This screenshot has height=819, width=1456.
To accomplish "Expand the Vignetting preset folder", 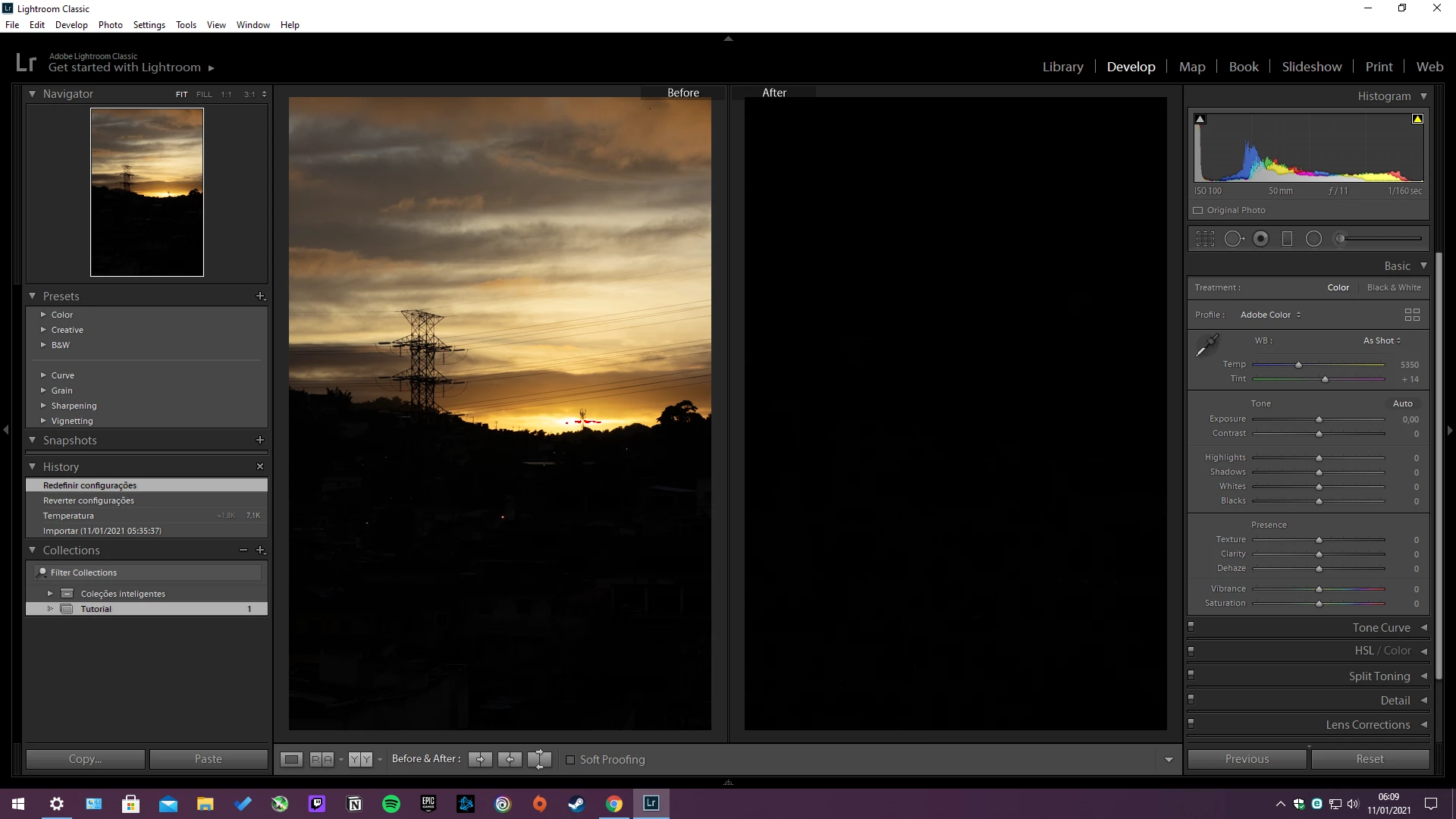I will coord(43,421).
